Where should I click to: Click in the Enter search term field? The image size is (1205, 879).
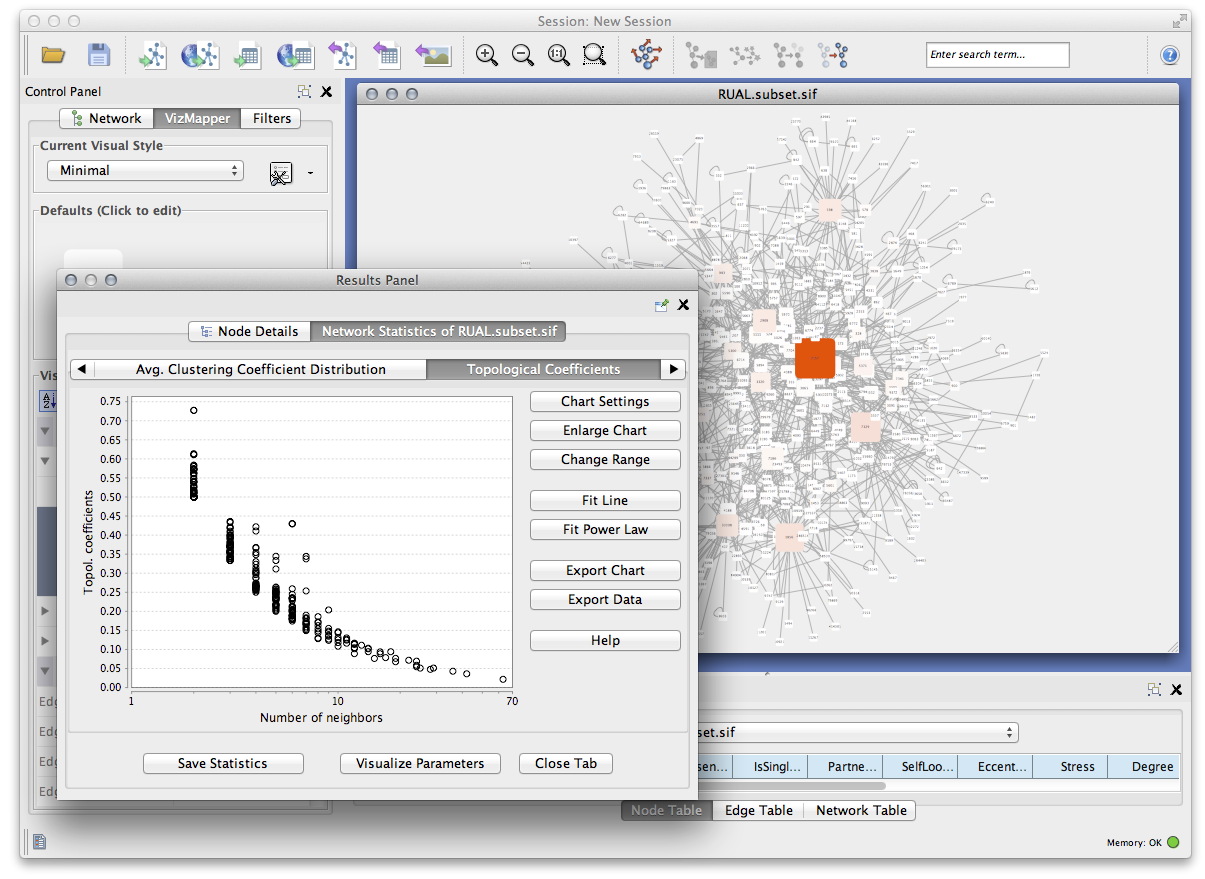tap(997, 55)
